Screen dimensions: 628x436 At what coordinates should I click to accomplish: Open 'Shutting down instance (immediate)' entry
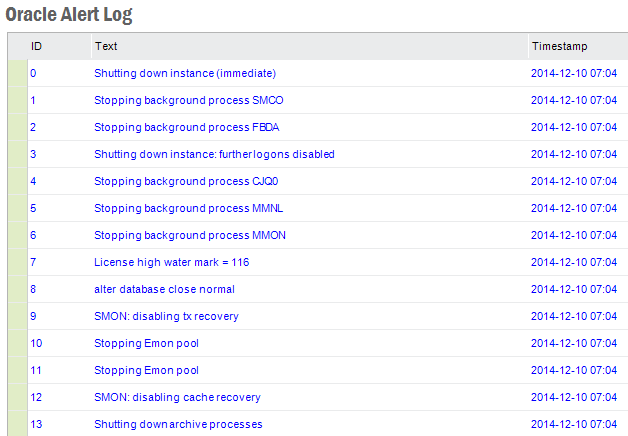click(x=184, y=73)
